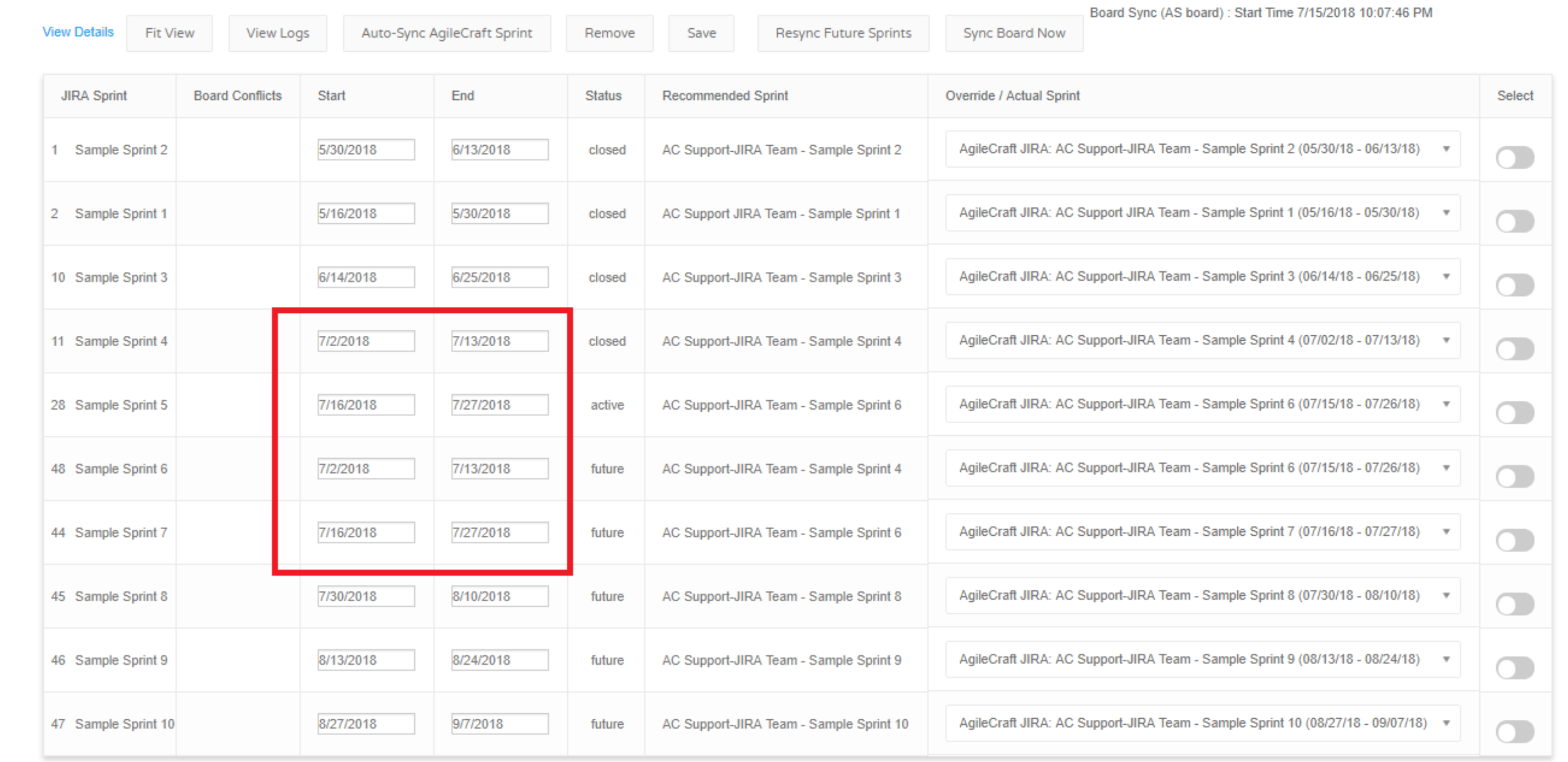
Task: Toggle select switch for Sample Sprint 9
Action: coord(1515,668)
